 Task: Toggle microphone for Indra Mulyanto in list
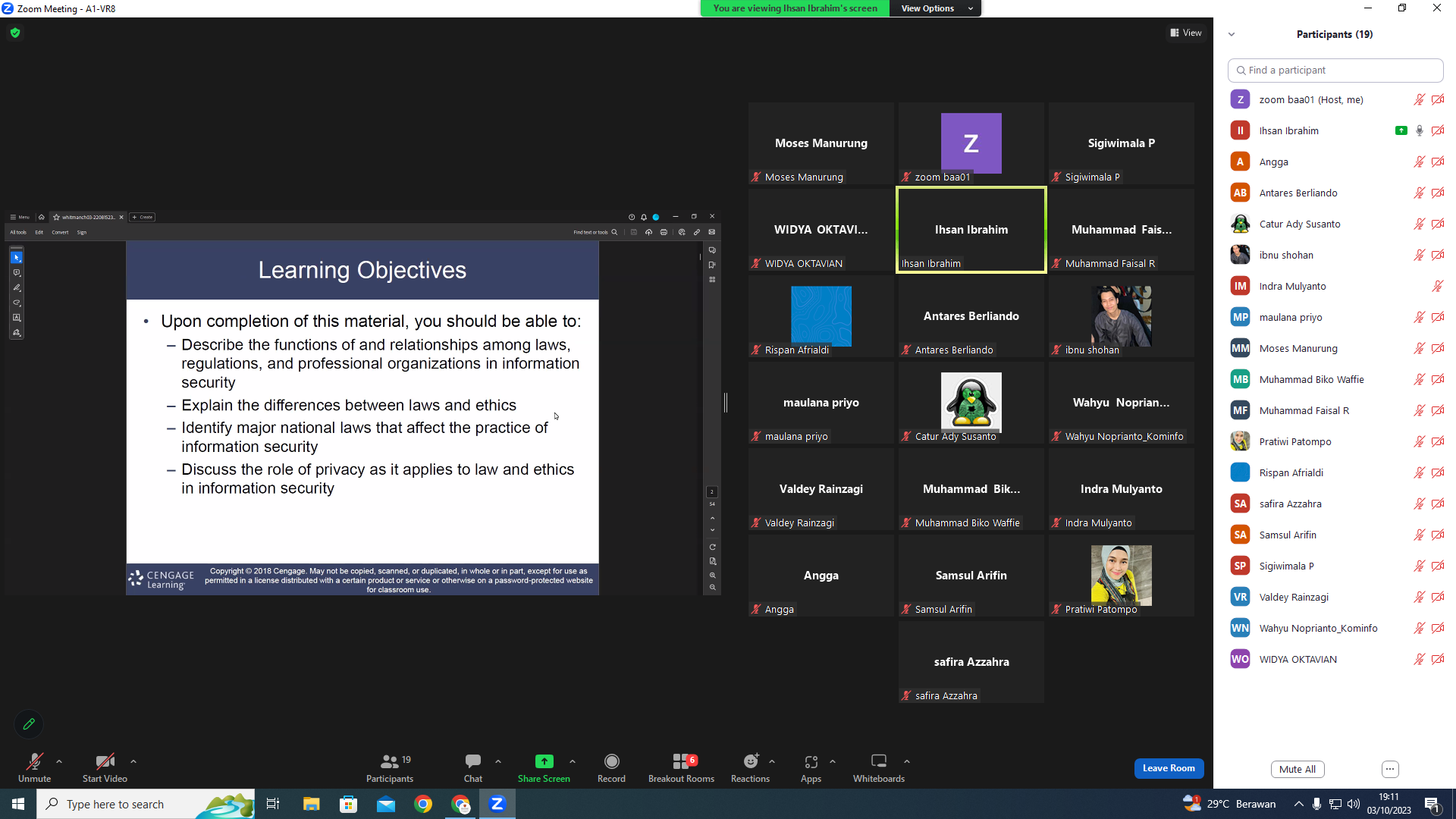[x=1437, y=286]
